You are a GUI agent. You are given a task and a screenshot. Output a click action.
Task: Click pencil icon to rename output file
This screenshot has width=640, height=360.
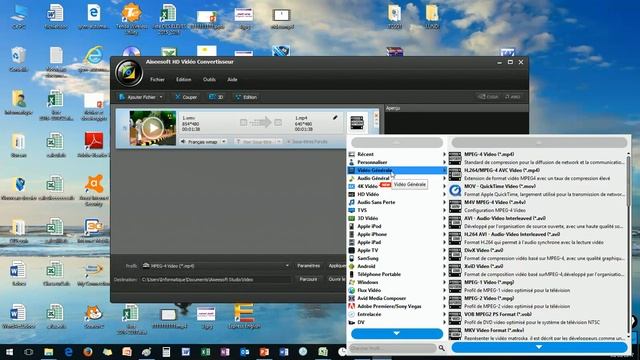[x=335, y=118]
